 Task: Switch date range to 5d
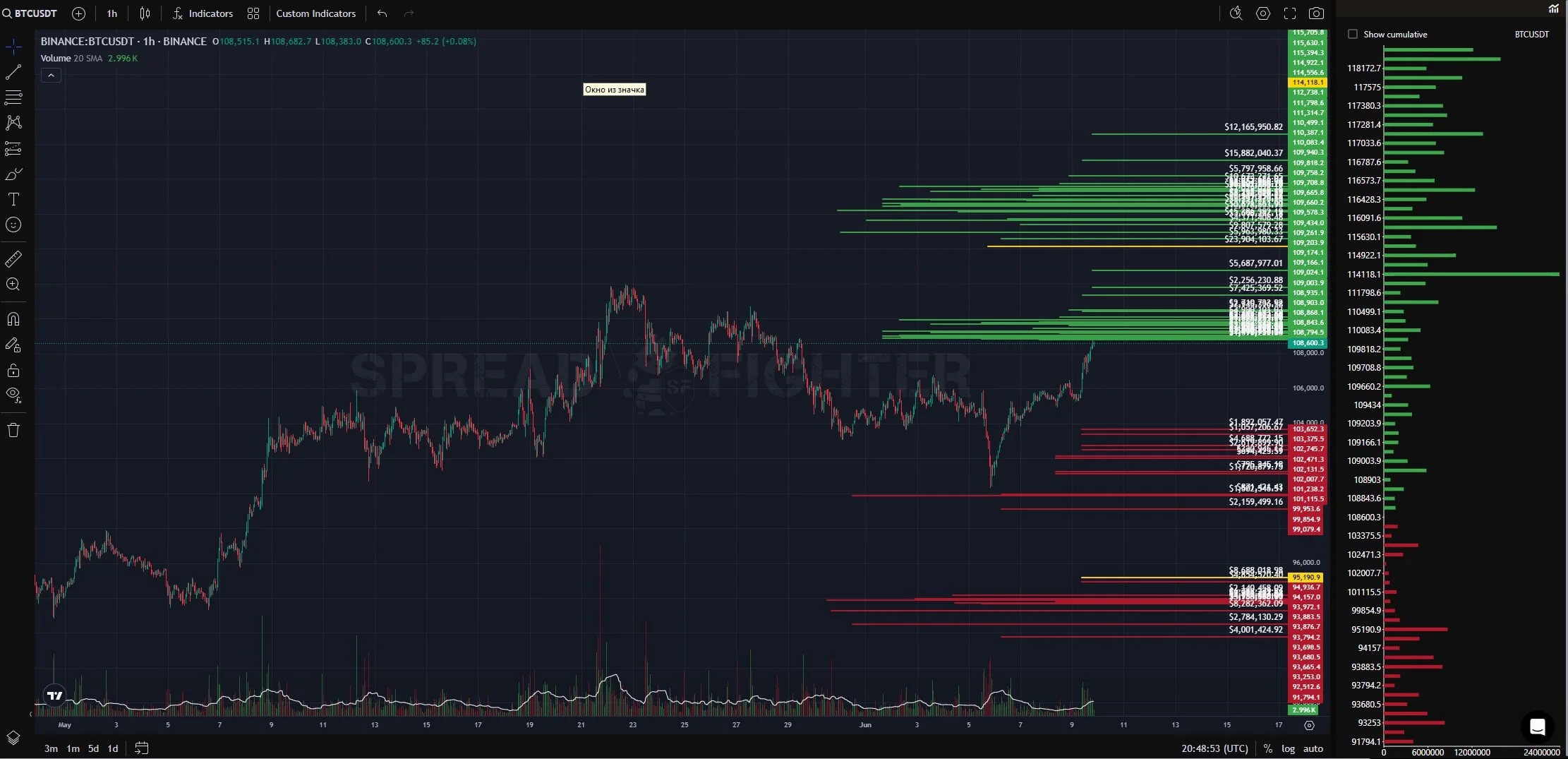[93, 748]
